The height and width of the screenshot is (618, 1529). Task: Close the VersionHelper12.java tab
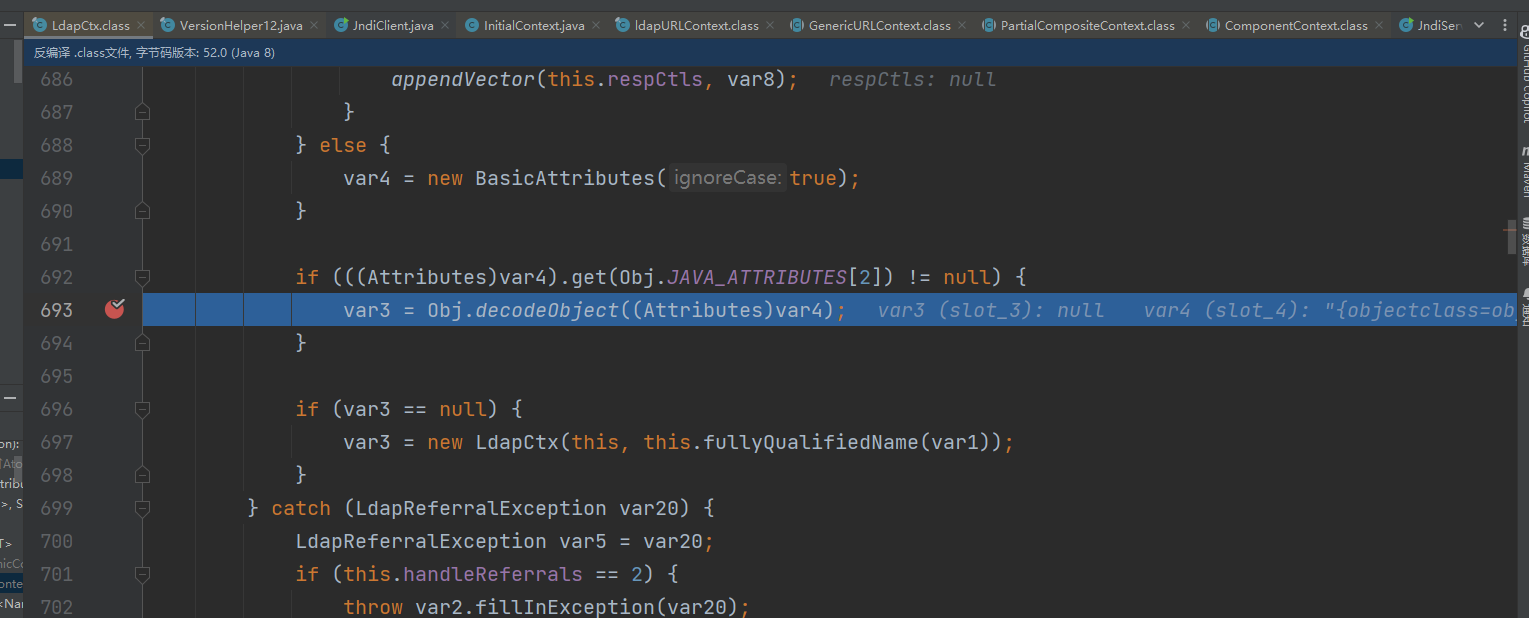click(312, 25)
